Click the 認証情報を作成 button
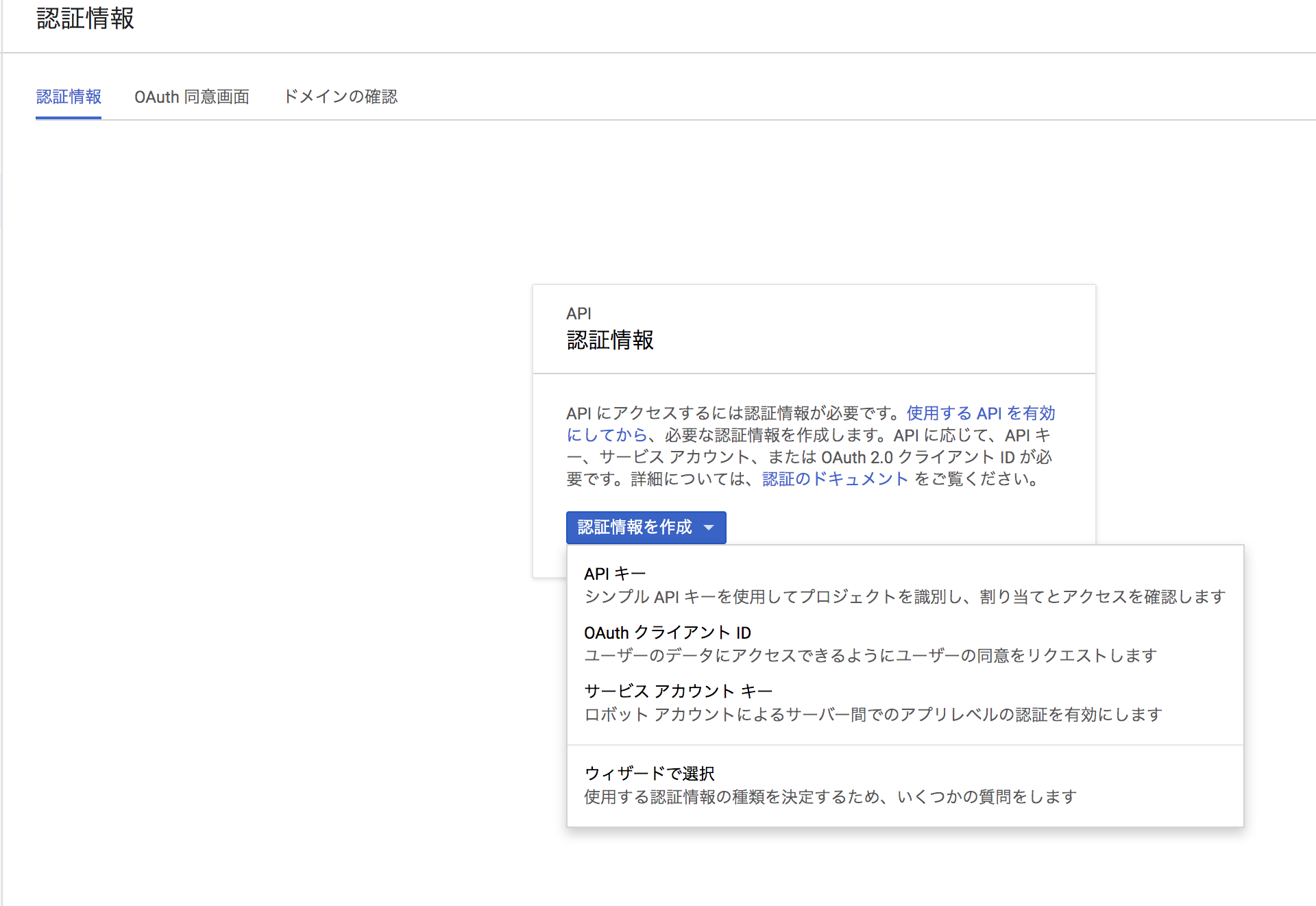 pyautogui.click(x=637, y=527)
